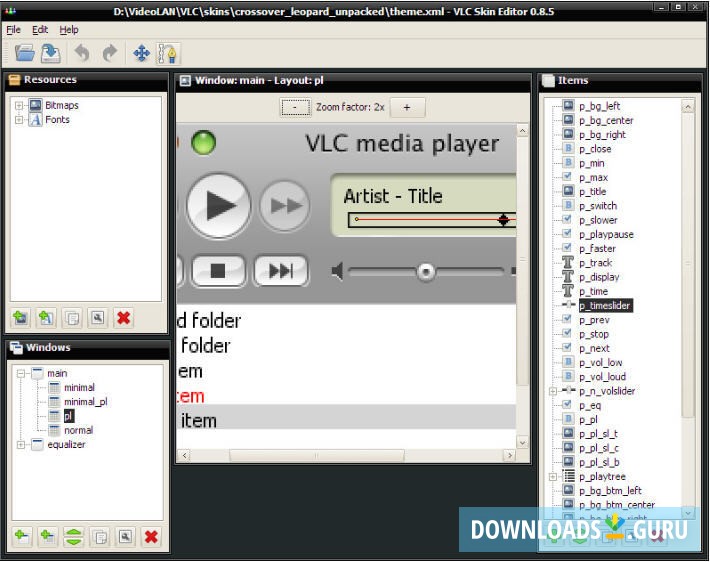The width and height of the screenshot is (710, 562).
Task: Add font resource button in Resources panel
Action: 46,317
